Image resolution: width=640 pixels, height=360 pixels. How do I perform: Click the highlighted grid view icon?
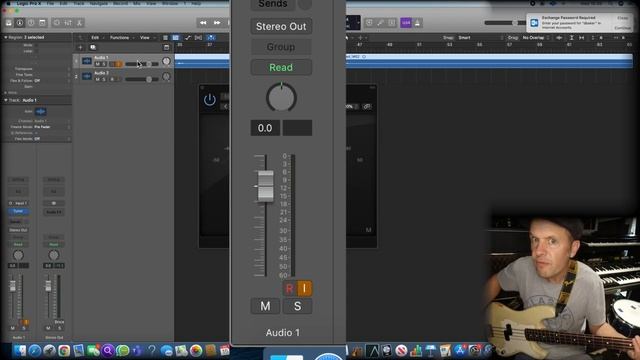tap(176, 38)
